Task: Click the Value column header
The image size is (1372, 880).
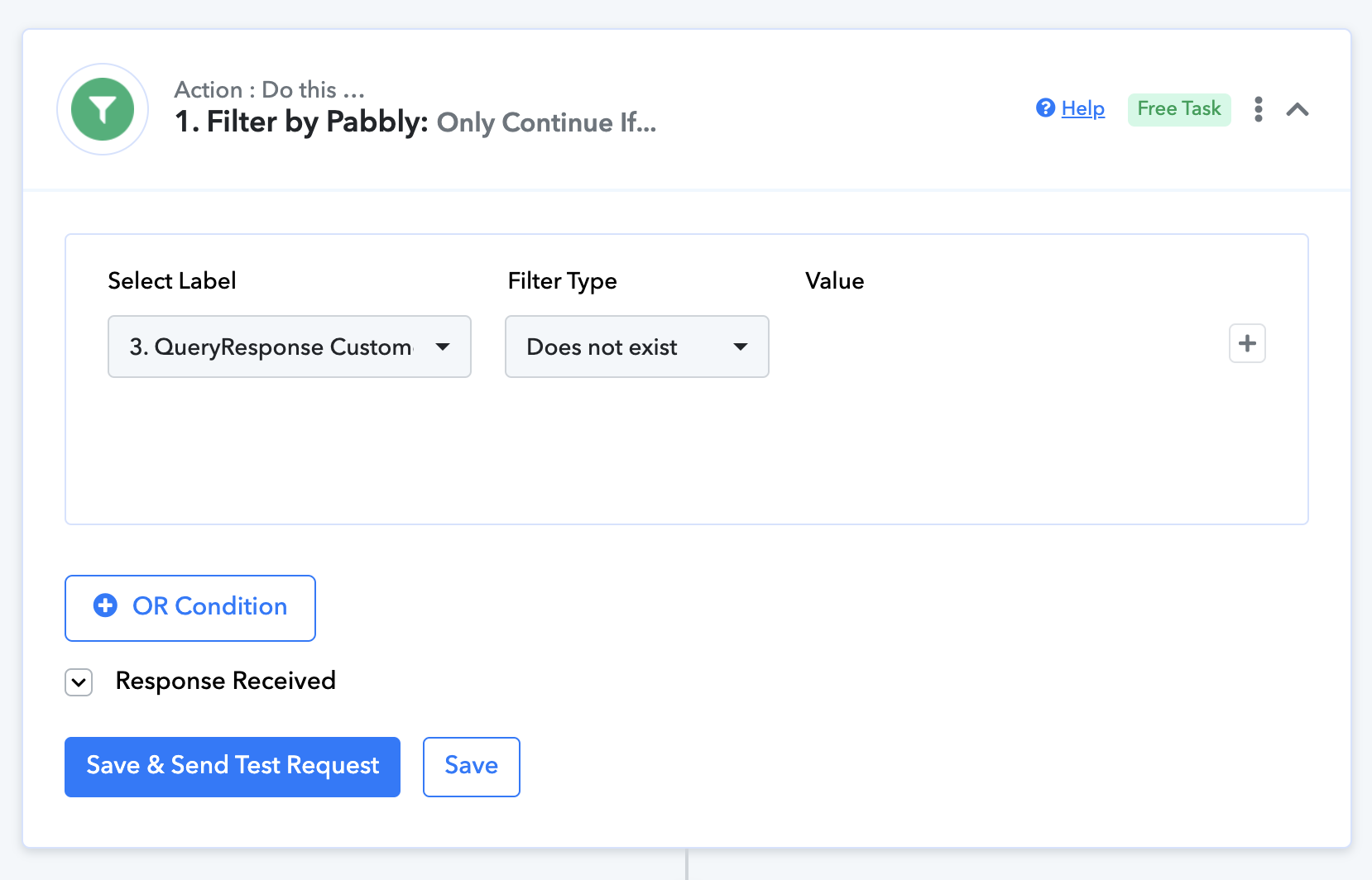Action: (x=834, y=281)
